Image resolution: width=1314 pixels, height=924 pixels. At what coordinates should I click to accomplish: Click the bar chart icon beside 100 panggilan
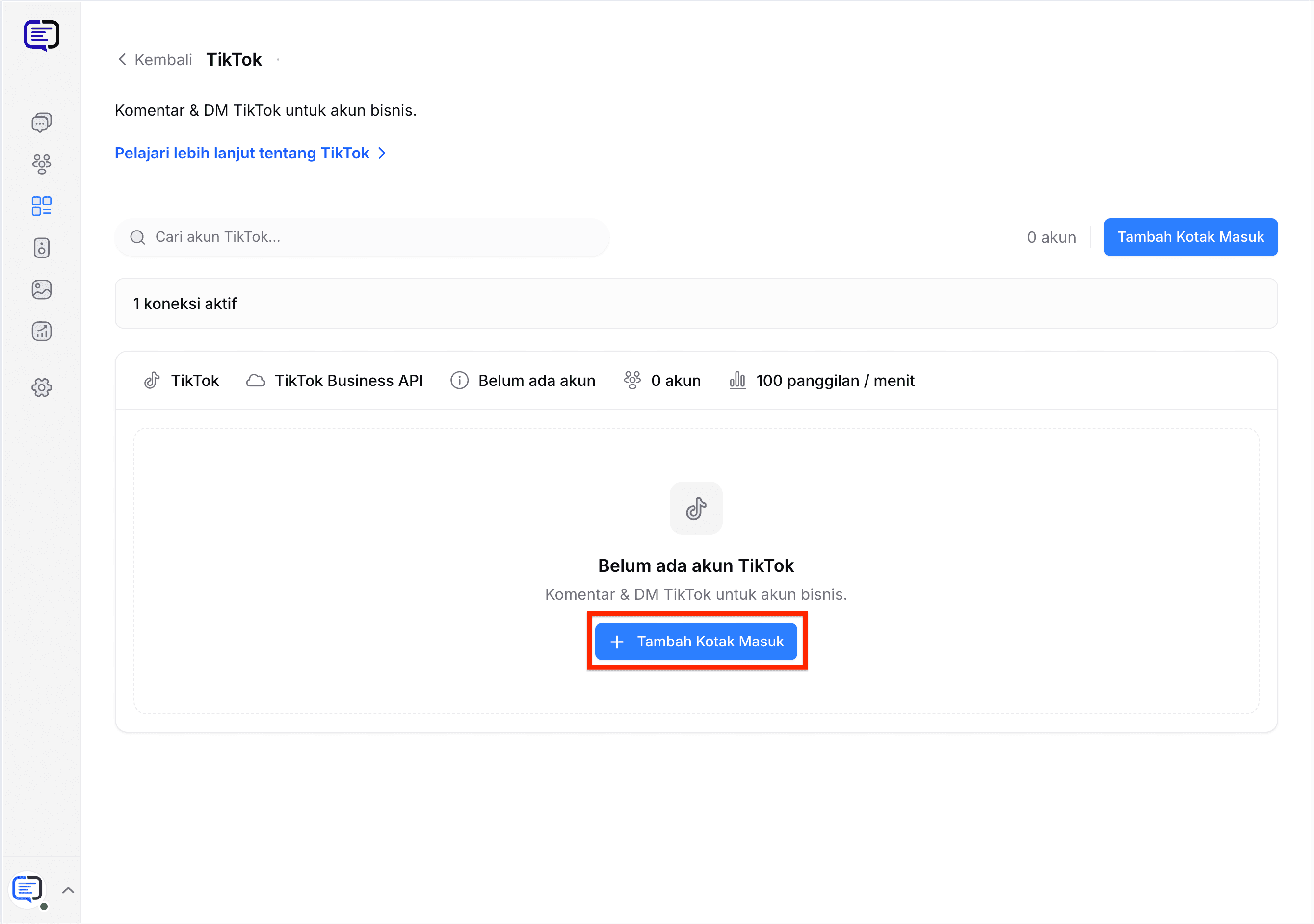pos(737,381)
